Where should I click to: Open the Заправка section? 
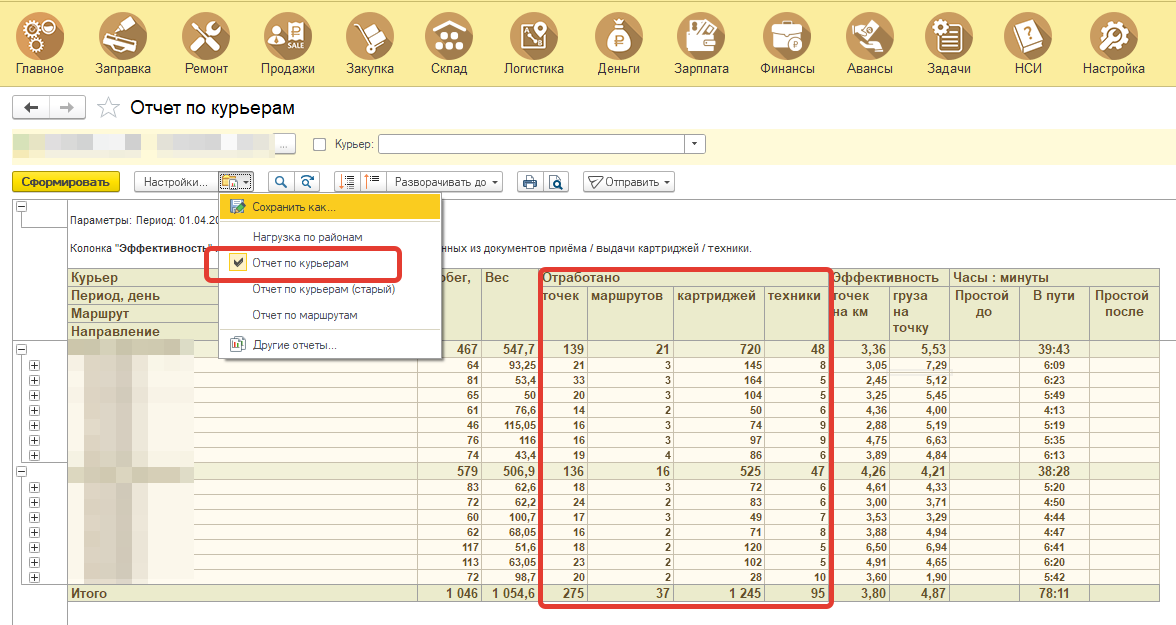tap(123, 45)
